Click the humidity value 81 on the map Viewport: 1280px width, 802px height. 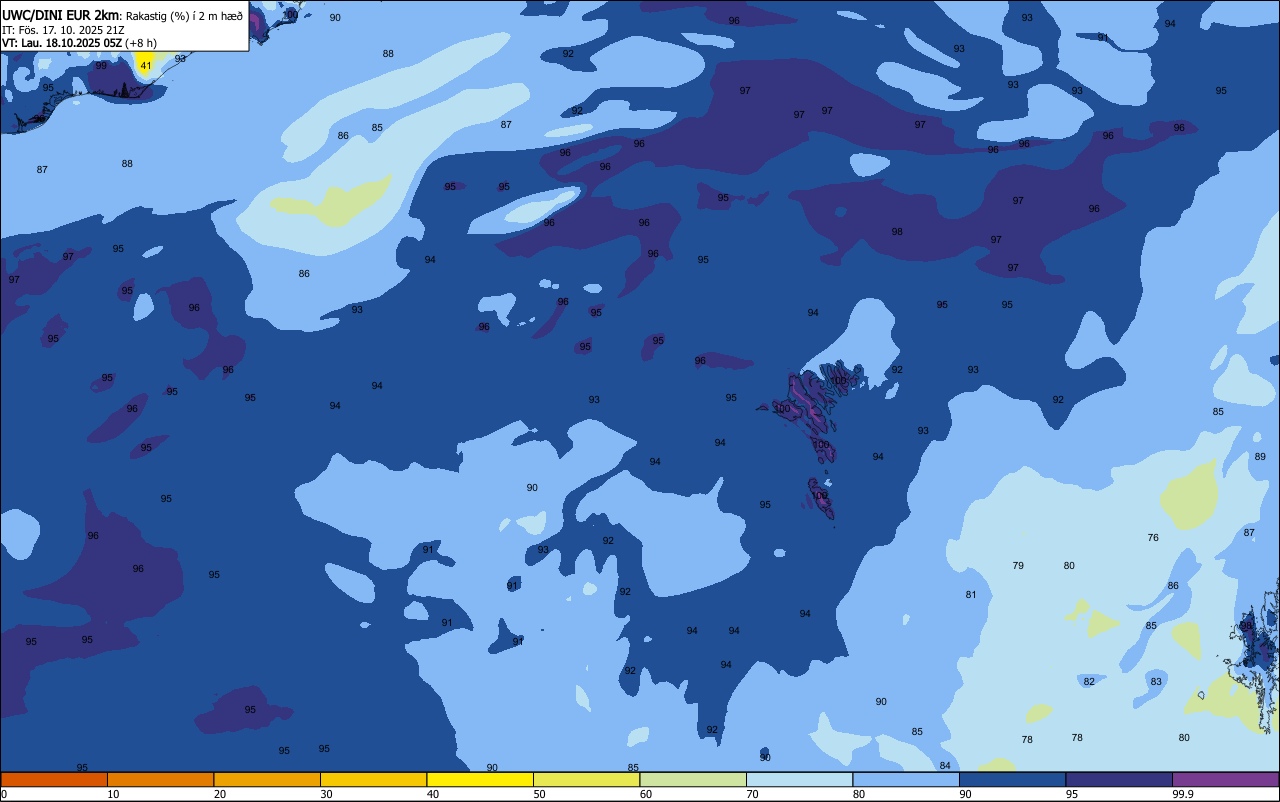970,595
